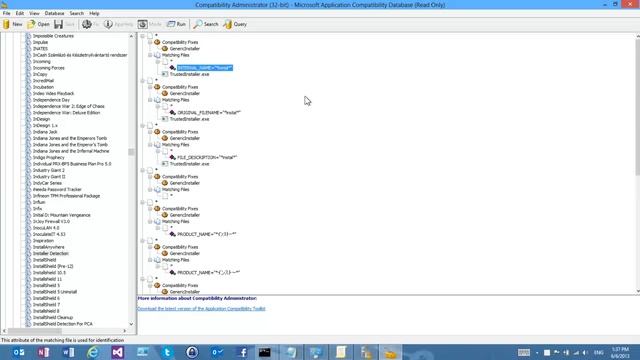
Task: Open the Help menu
Action: click(x=94, y=13)
